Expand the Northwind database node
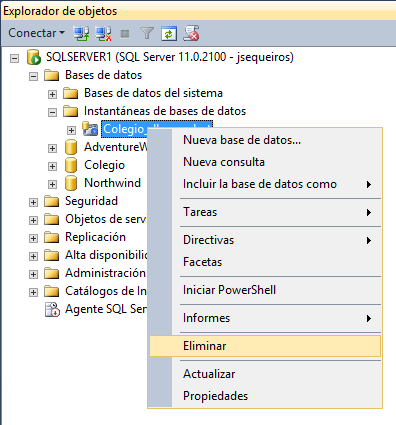The height and width of the screenshot is (425, 396). tap(52, 184)
